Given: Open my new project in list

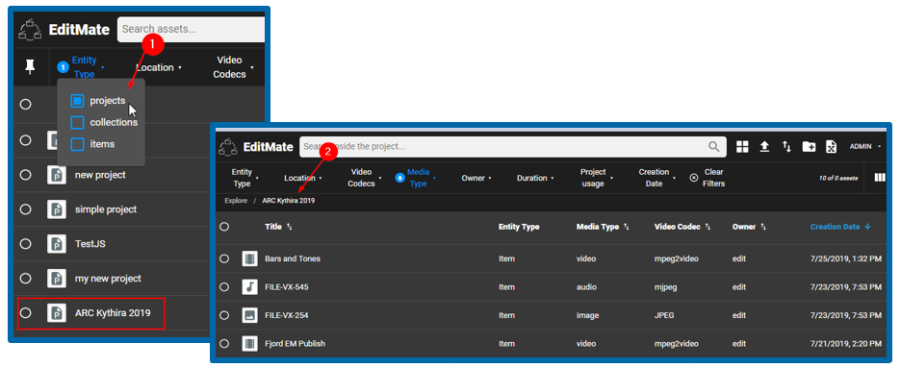Looking at the screenshot, I should tap(108, 278).
